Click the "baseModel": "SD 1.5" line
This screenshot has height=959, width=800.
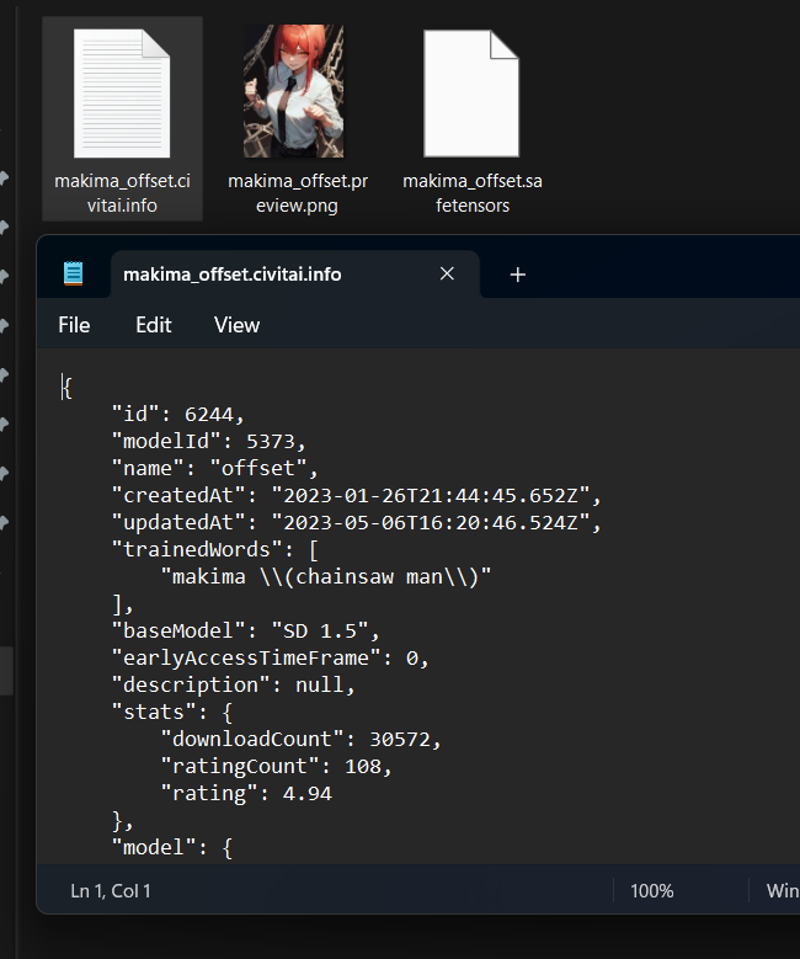[245, 631]
